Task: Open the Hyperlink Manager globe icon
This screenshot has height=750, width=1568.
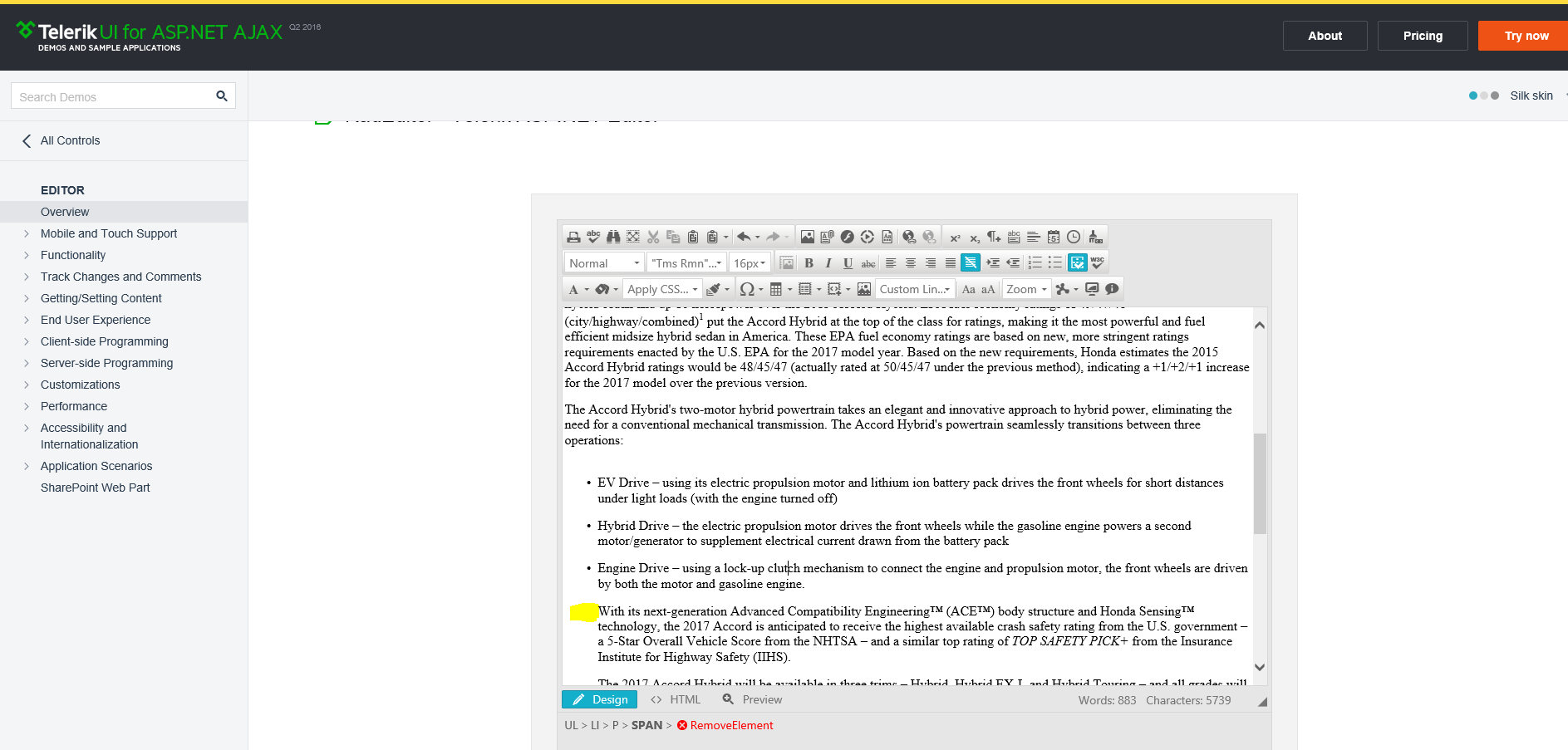Action: click(909, 238)
